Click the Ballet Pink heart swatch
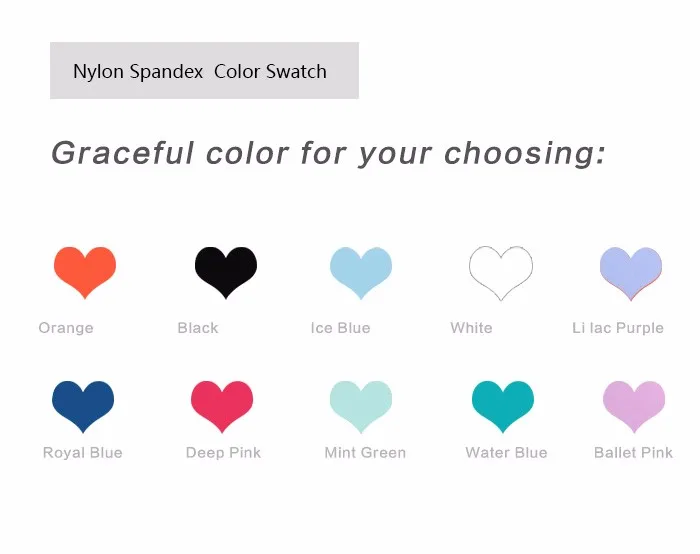Image resolution: width=700 pixels, height=554 pixels. 634,404
